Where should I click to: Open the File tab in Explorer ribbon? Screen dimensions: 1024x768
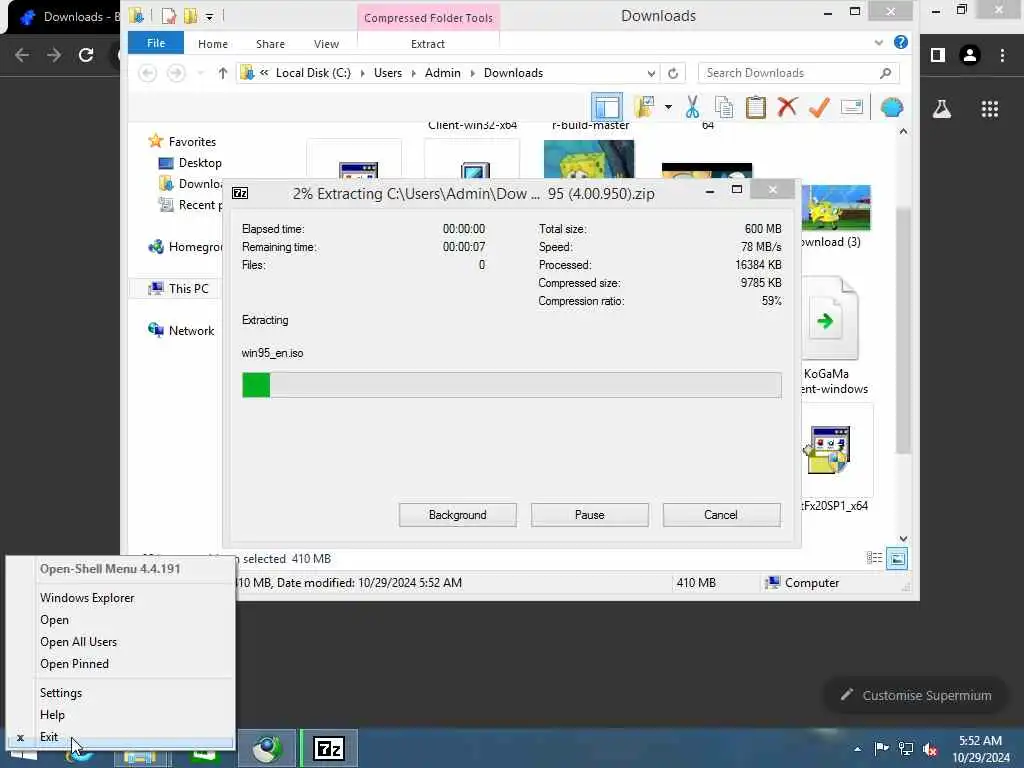click(x=156, y=43)
